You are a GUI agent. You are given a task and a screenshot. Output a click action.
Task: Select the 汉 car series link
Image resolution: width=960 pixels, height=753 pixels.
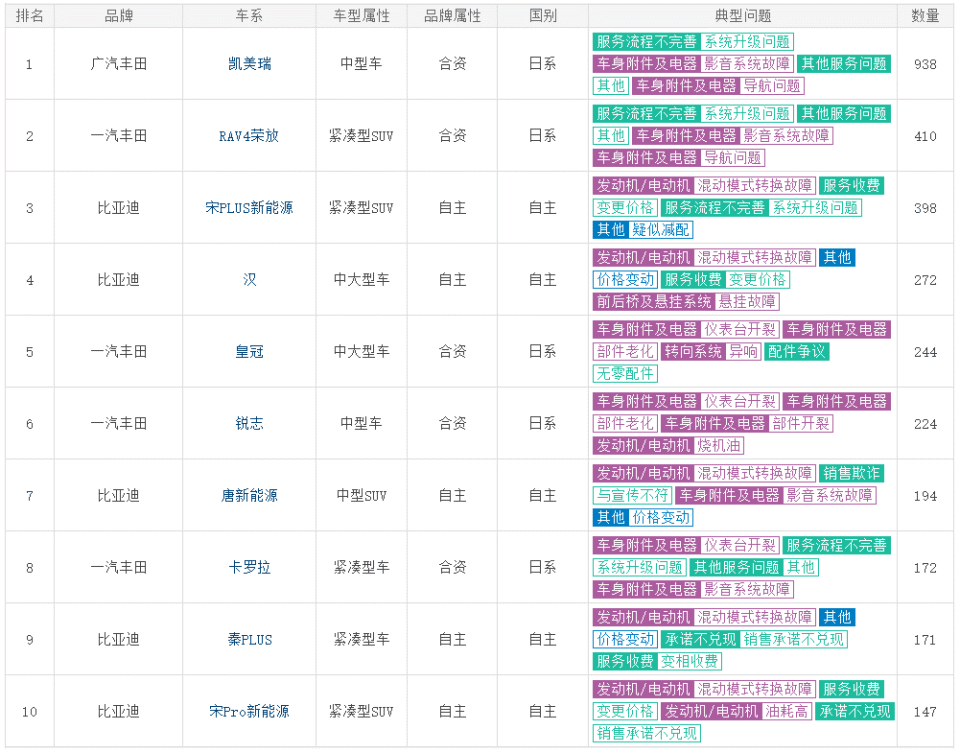[x=249, y=280]
